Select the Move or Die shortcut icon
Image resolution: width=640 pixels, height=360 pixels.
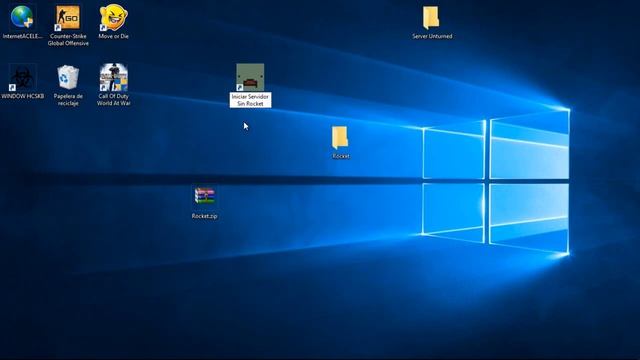[113, 18]
